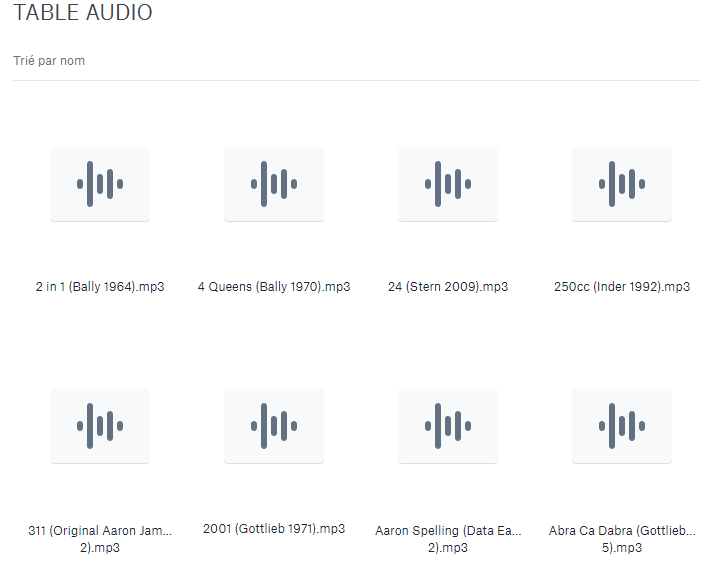Select the '311 (Original Aaron Jam...' filename label

(x=100, y=531)
